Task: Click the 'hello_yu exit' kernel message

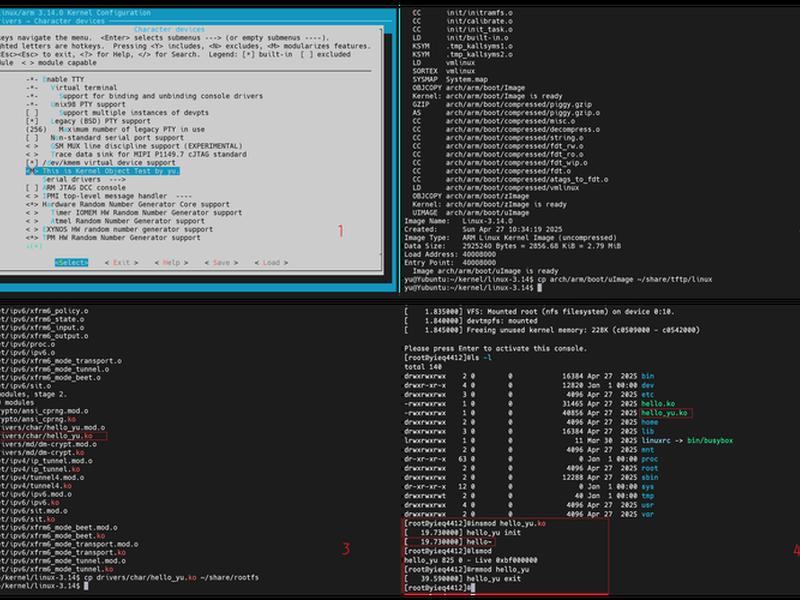Action: pyautogui.click(x=462, y=579)
